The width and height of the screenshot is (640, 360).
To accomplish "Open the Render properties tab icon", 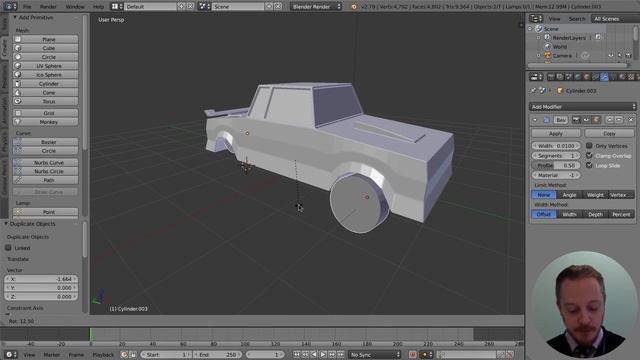I will [551, 77].
